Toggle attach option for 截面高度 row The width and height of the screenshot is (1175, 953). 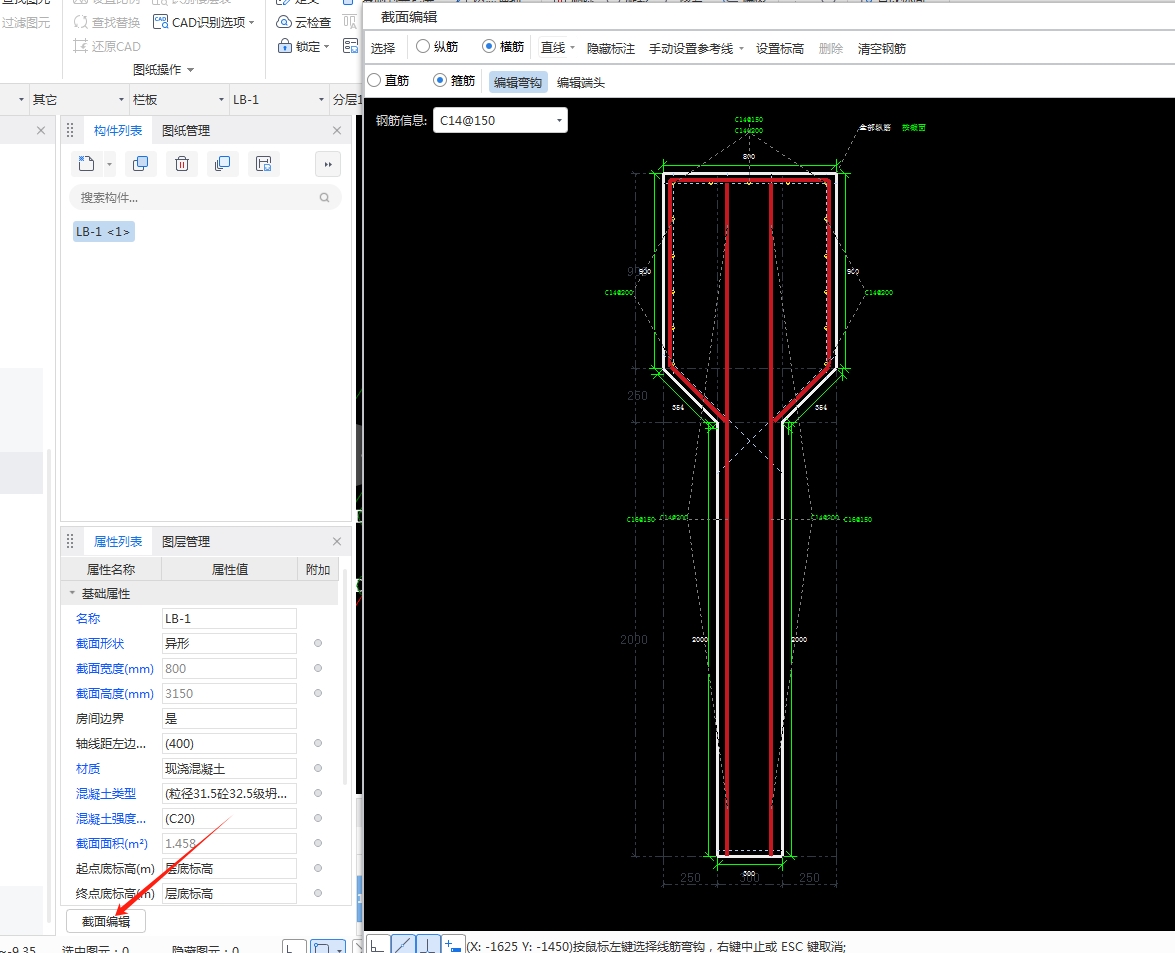tap(318, 693)
